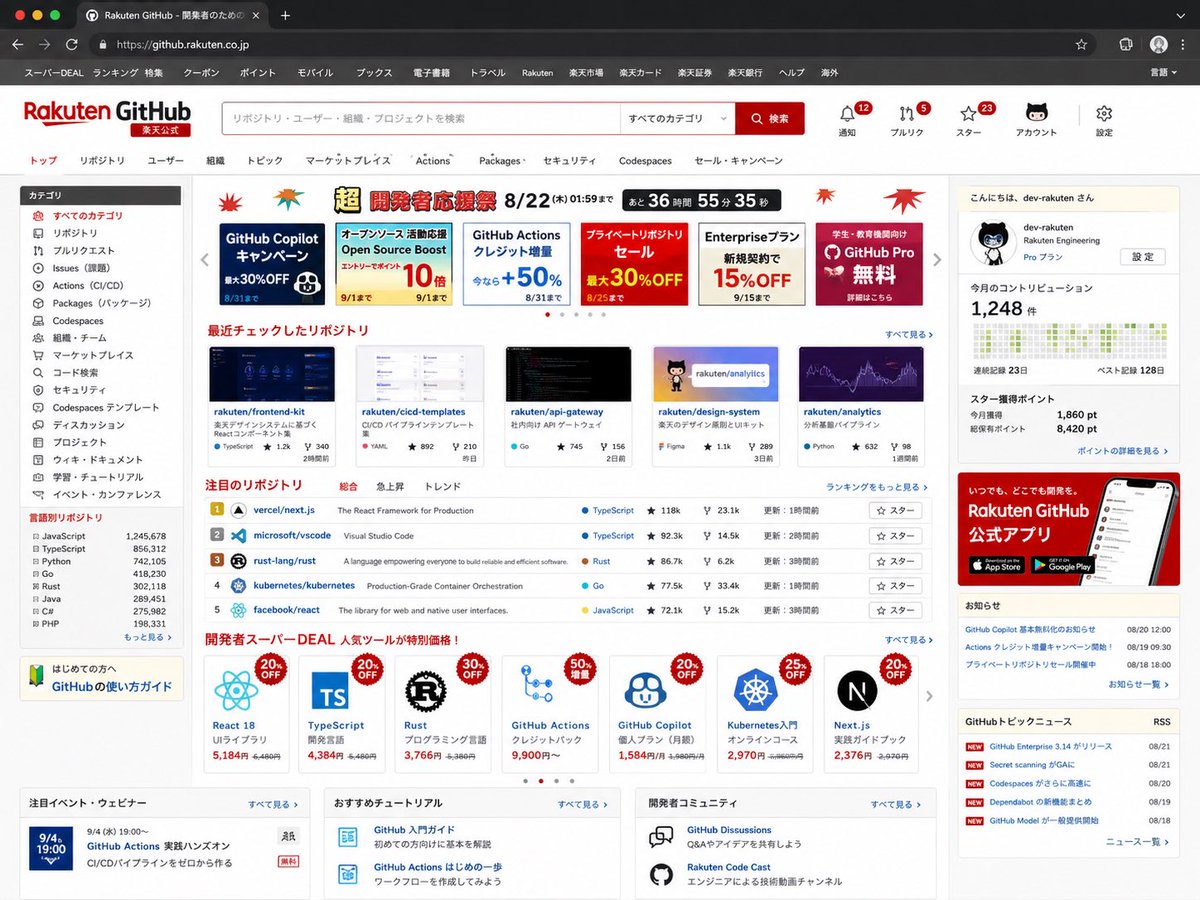Click the first deal carousel pagination dot
1200x900 pixels.
[x=526, y=780]
